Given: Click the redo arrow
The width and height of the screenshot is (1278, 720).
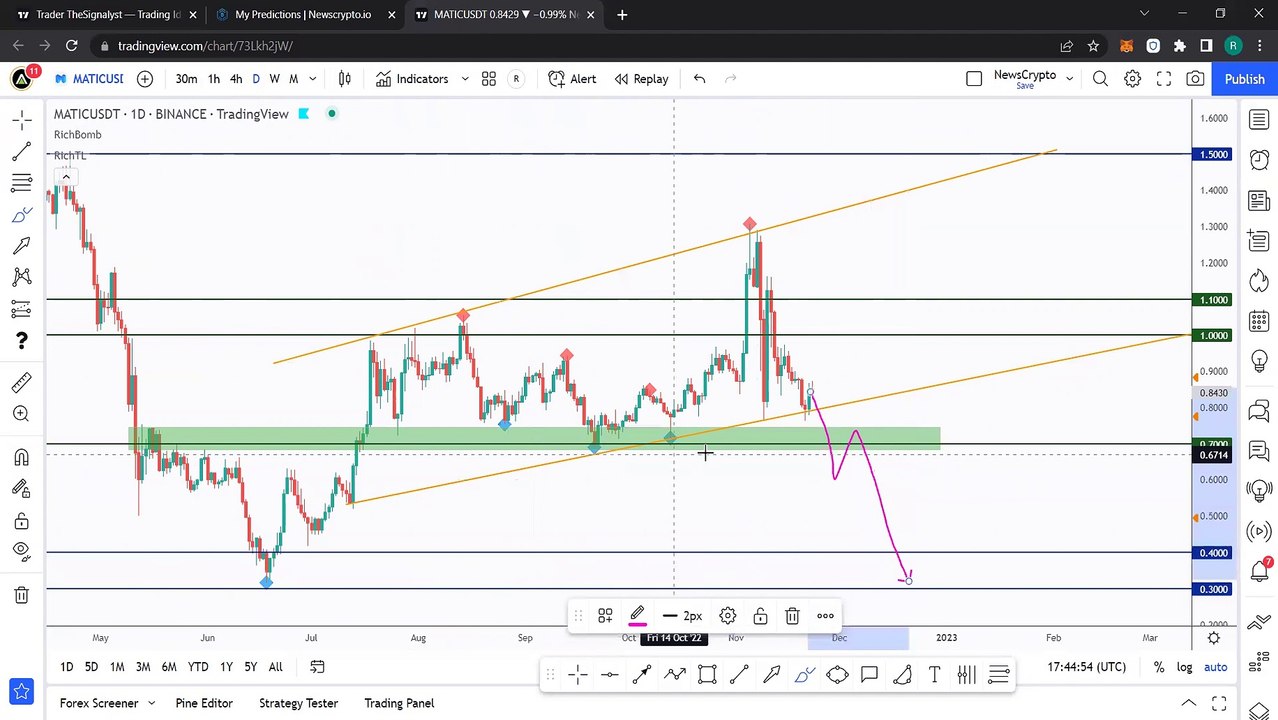Looking at the screenshot, I should (731, 79).
